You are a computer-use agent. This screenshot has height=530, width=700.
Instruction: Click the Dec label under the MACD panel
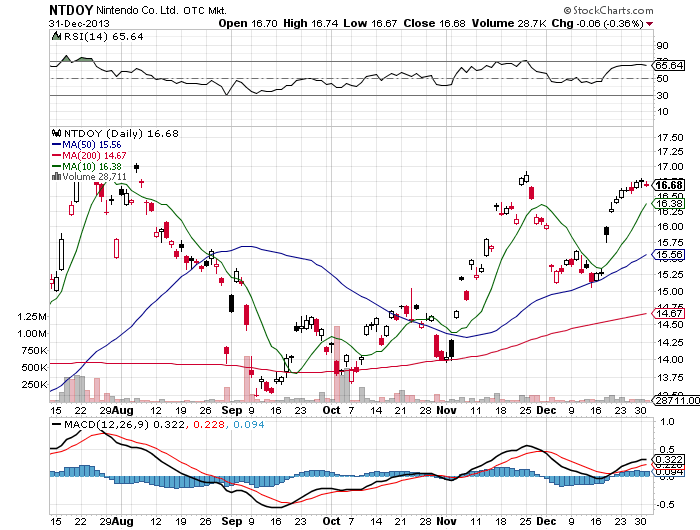[546, 522]
